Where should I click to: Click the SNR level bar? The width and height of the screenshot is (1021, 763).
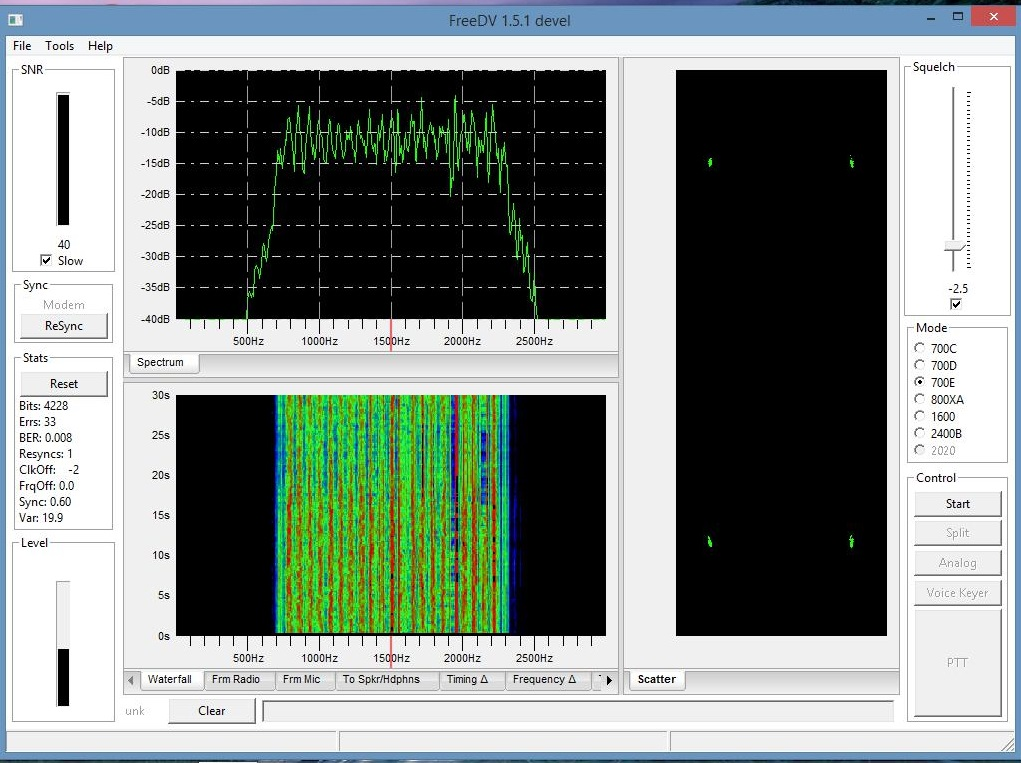[63, 160]
